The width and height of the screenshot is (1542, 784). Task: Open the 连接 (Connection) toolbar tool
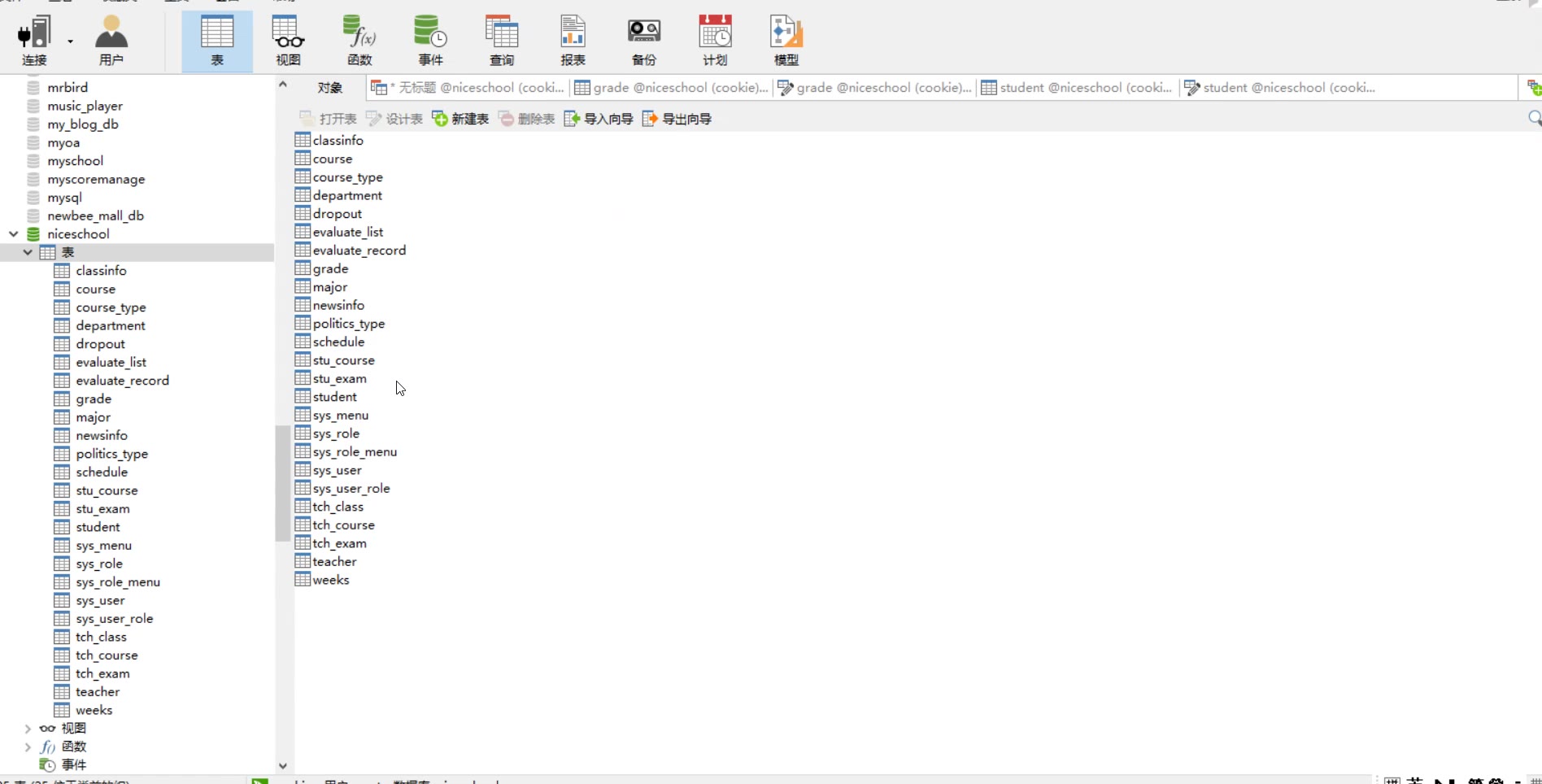(x=34, y=41)
